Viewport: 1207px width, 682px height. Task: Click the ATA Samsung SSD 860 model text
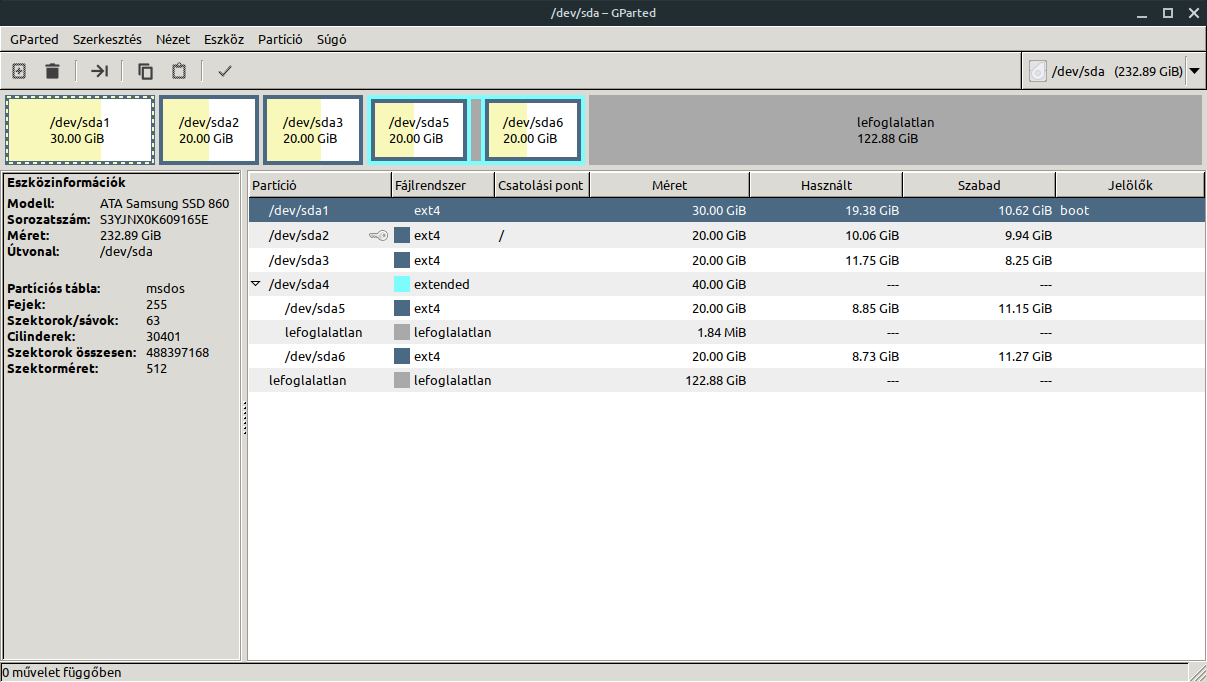[x=164, y=203]
